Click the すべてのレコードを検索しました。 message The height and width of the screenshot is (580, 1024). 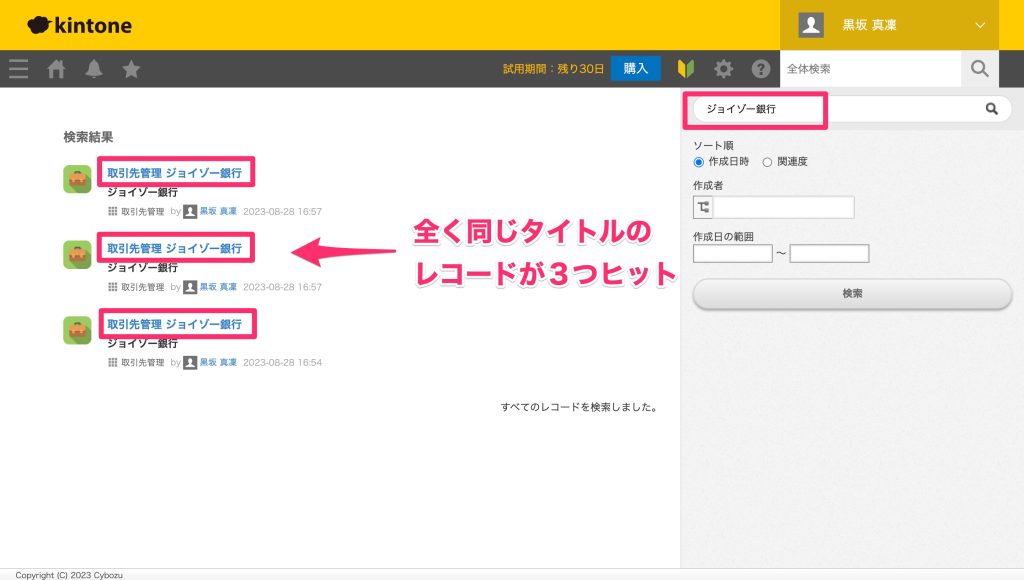[x=579, y=407]
